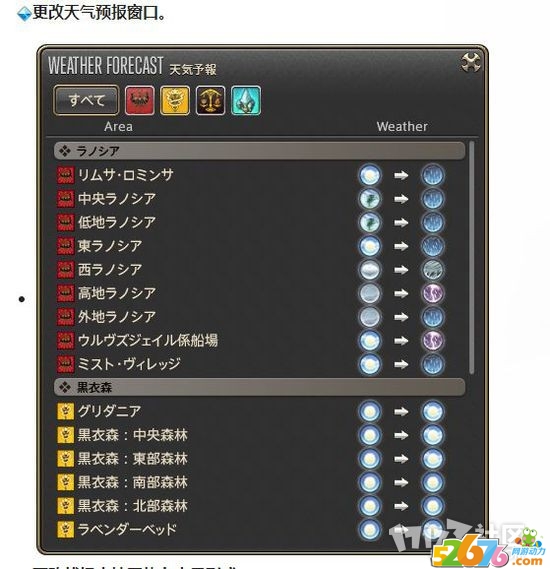550x569 pixels.
Task: Click the すべて filter button
Action: pyautogui.click(x=86, y=100)
